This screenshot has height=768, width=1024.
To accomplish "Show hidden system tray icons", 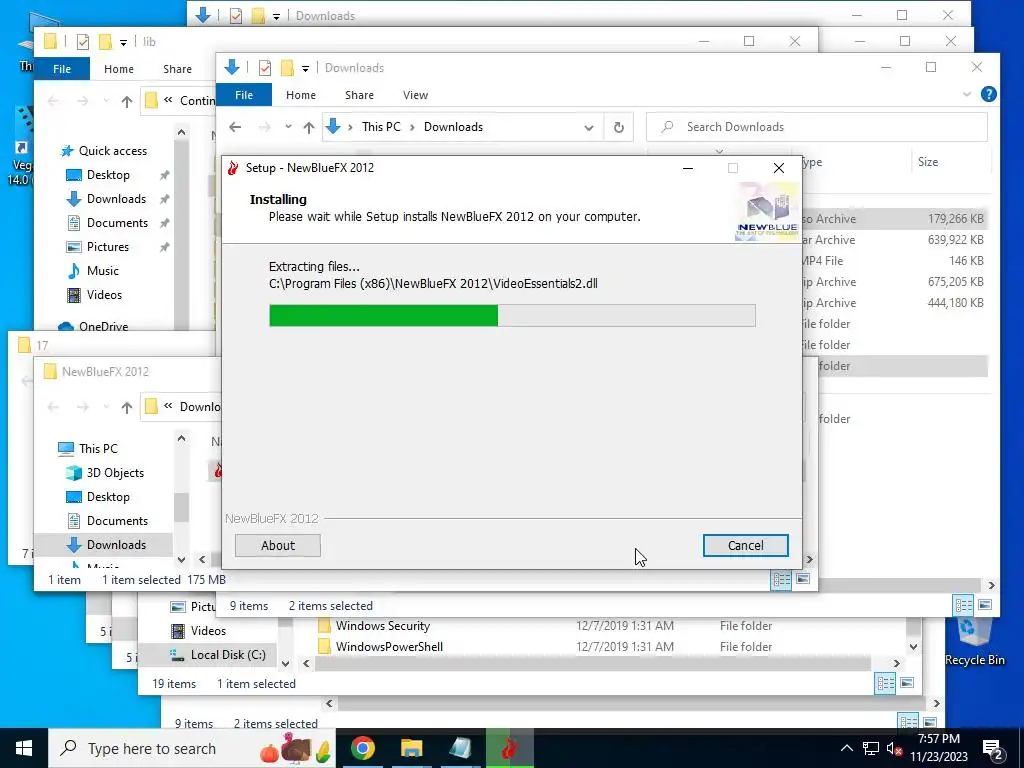I will [x=846, y=748].
